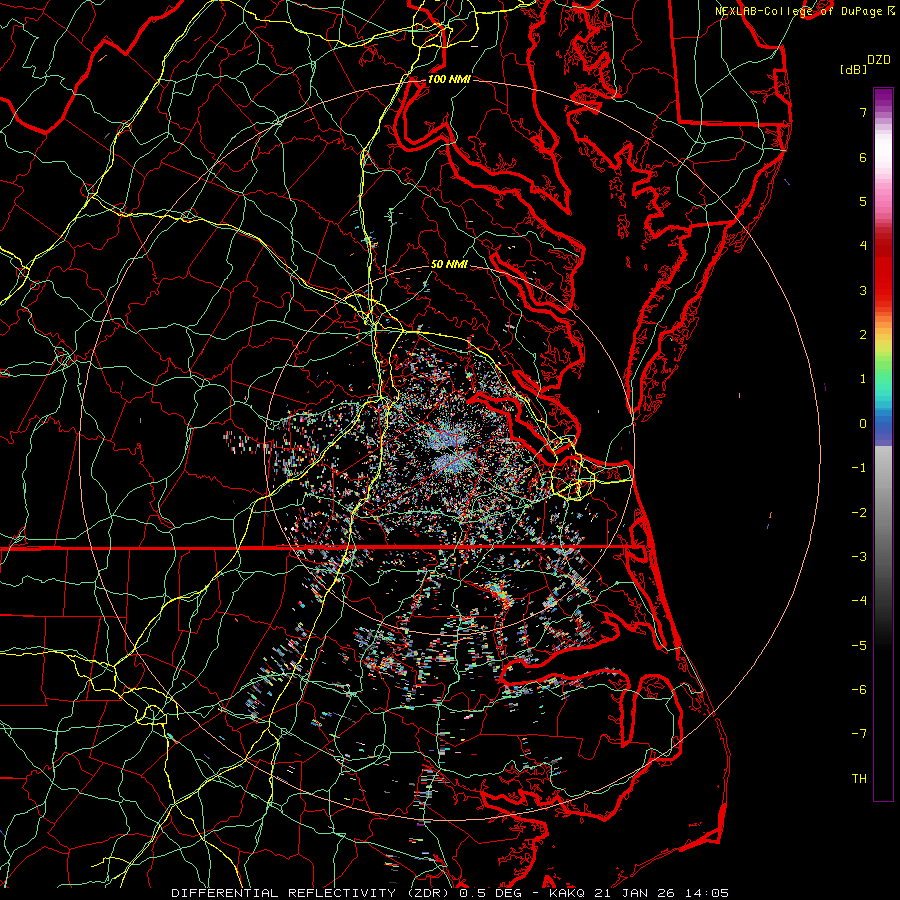This screenshot has height=900, width=900.
Task: Click the '-6' legend value
Action: [x=859, y=690]
